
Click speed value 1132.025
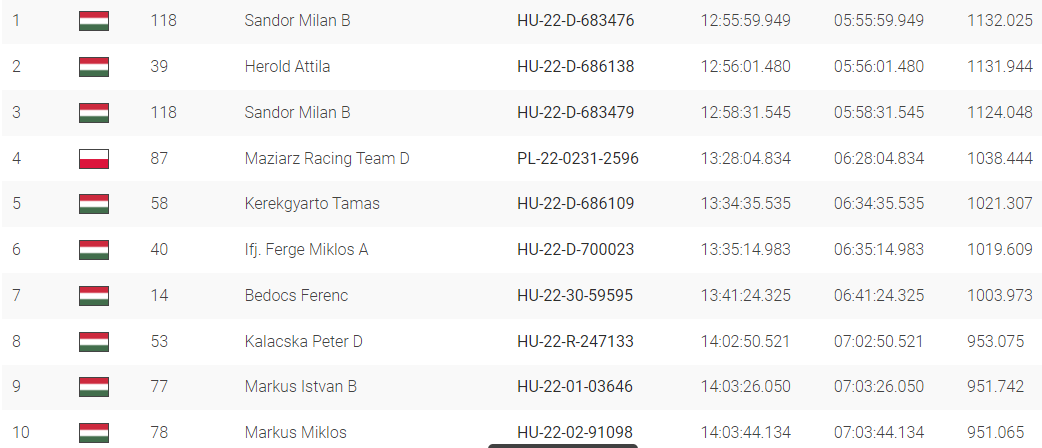[x=1000, y=21]
